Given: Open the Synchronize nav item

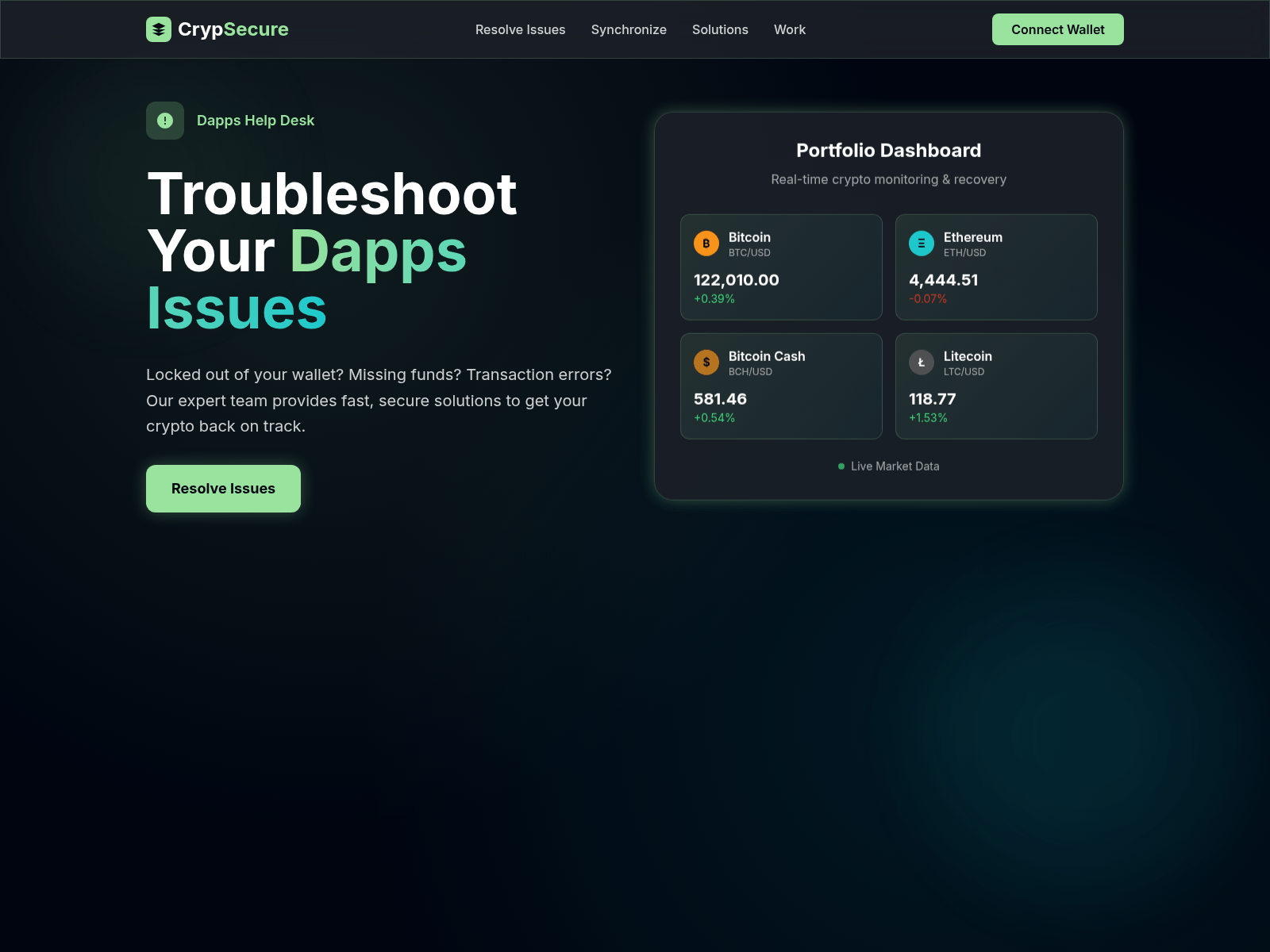Looking at the screenshot, I should (x=629, y=29).
